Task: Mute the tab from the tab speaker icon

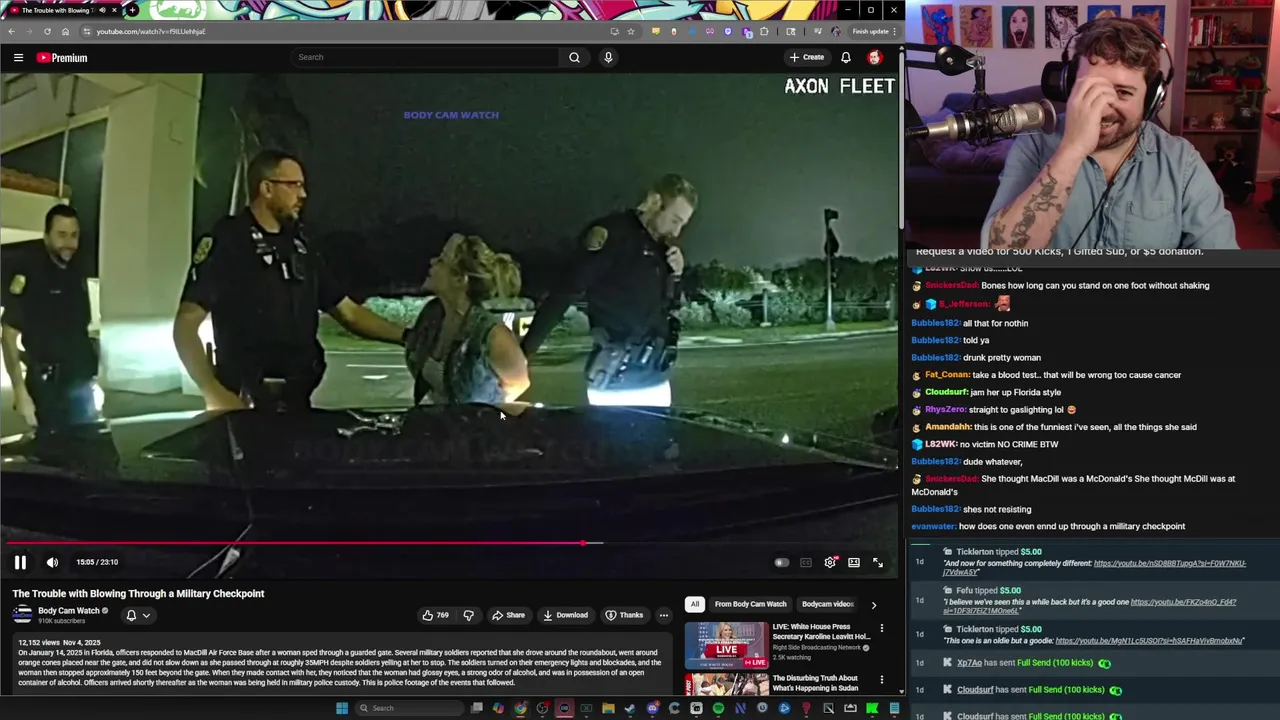Action: pyautogui.click(x=102, y=10)
